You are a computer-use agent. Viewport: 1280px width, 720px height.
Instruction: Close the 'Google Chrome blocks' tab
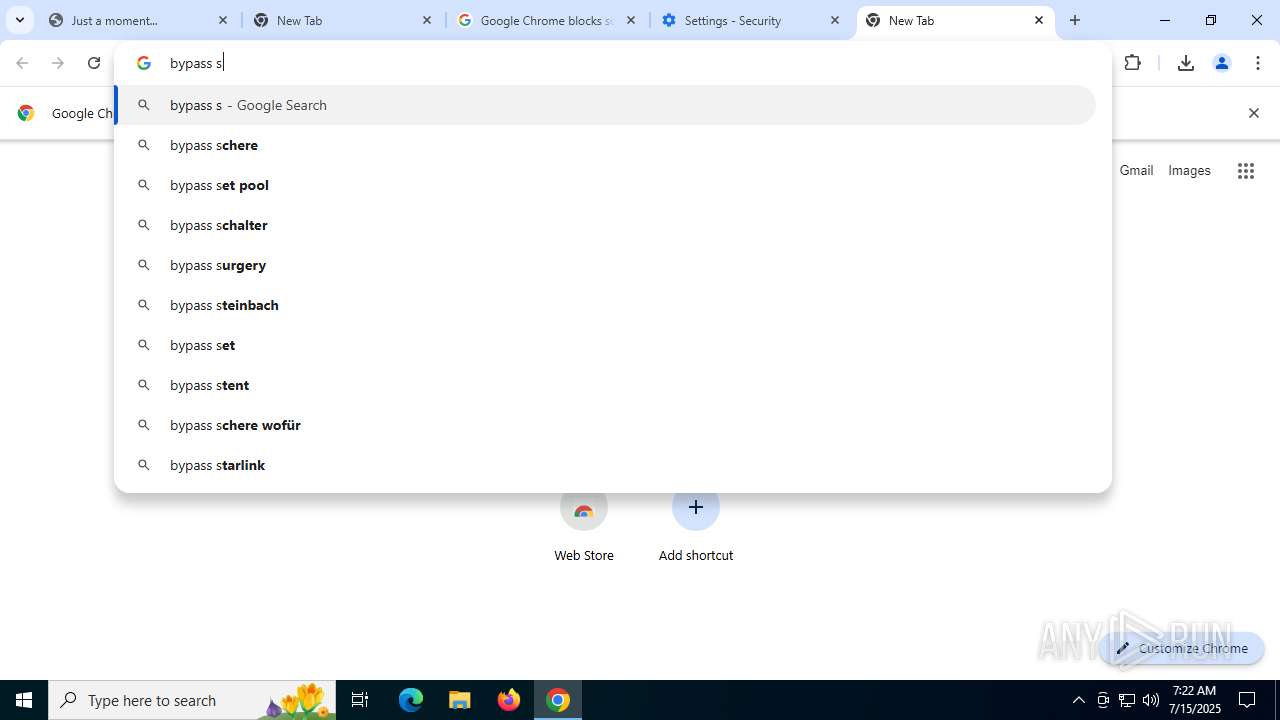click(x=631, y=20)
